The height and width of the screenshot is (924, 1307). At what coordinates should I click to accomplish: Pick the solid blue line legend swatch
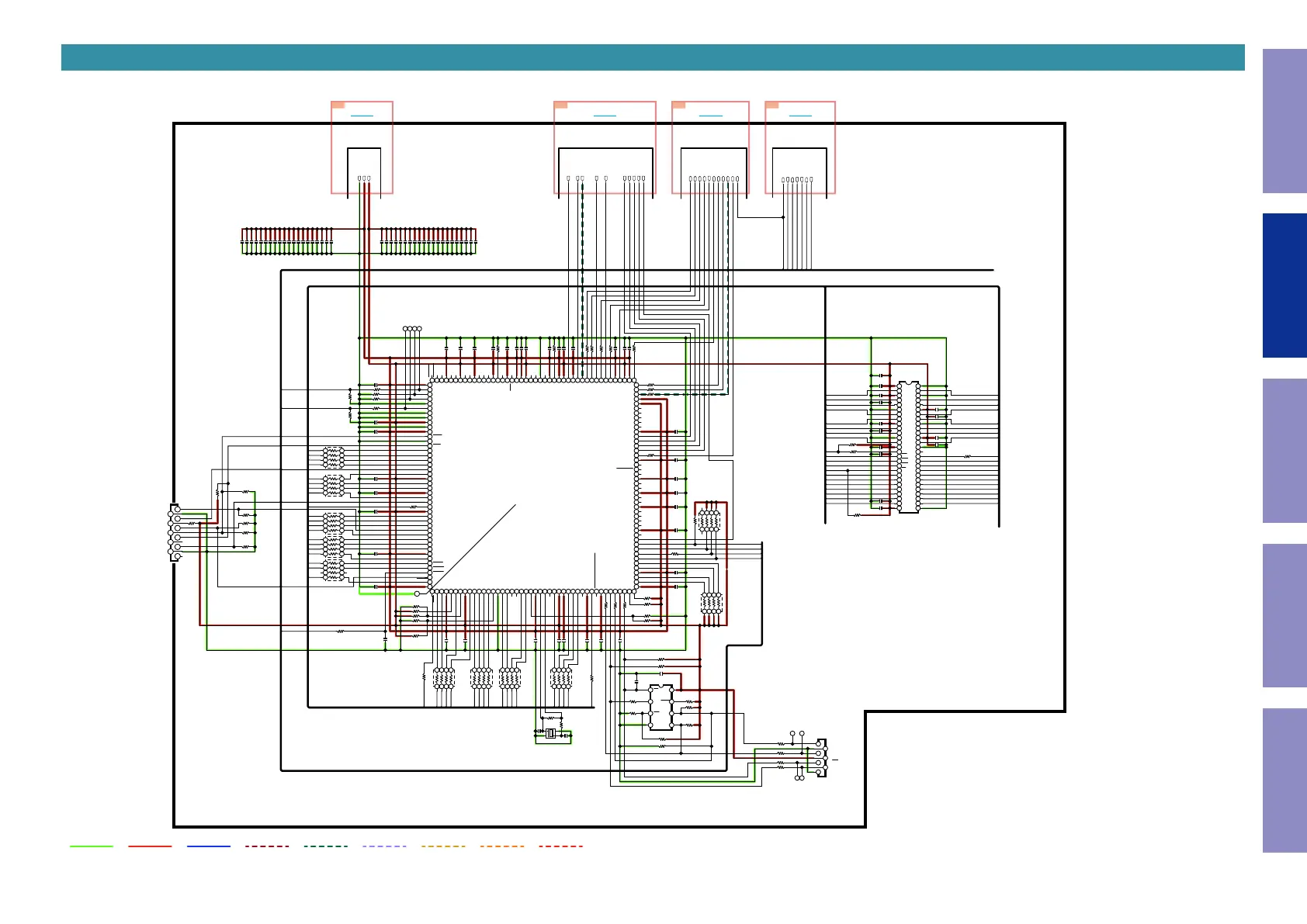(x=209, y=846)
